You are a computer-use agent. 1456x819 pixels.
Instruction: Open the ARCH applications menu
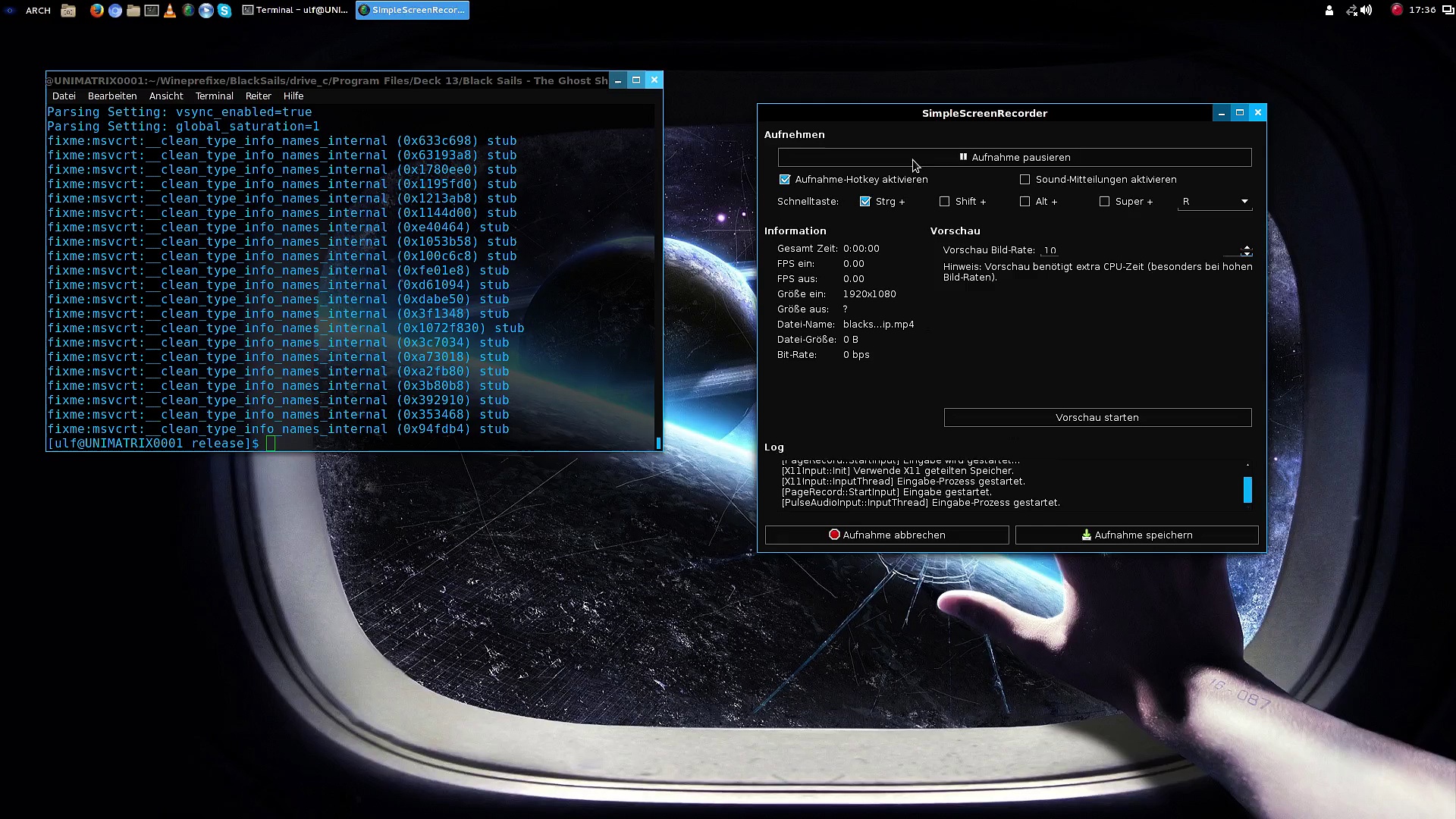(x=38, y=11)
